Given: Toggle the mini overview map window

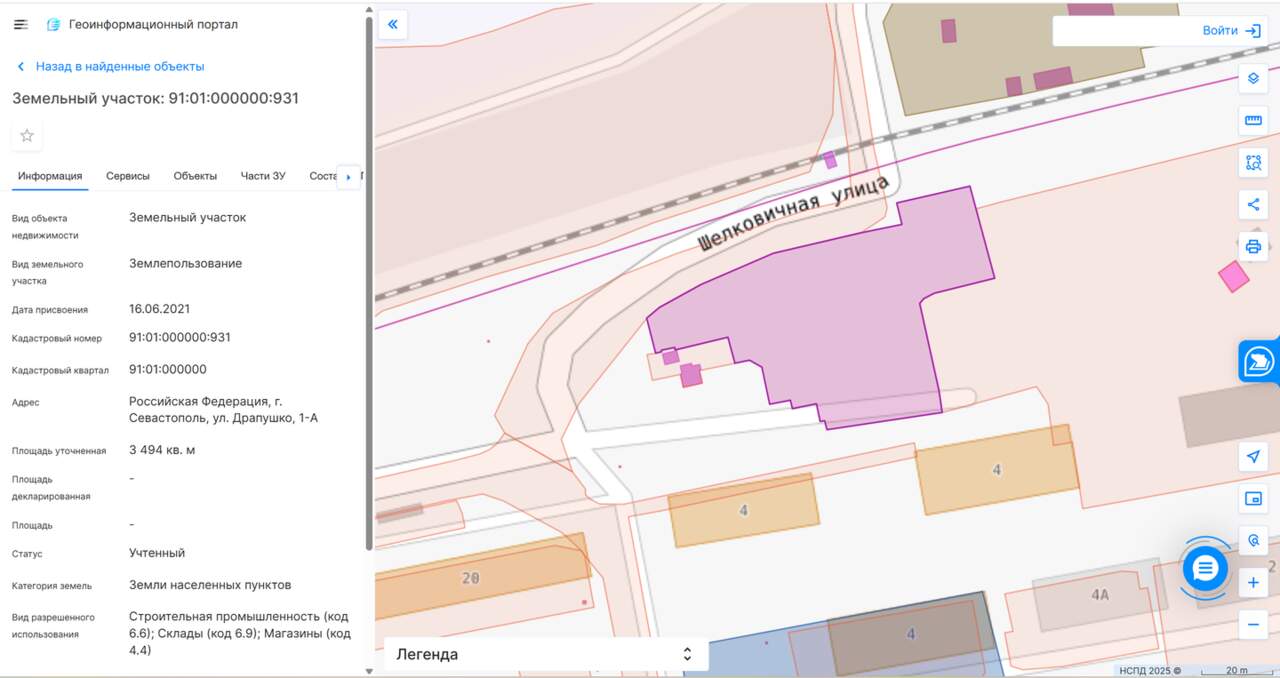Looking at the screenshot, I should (1253, 499).
